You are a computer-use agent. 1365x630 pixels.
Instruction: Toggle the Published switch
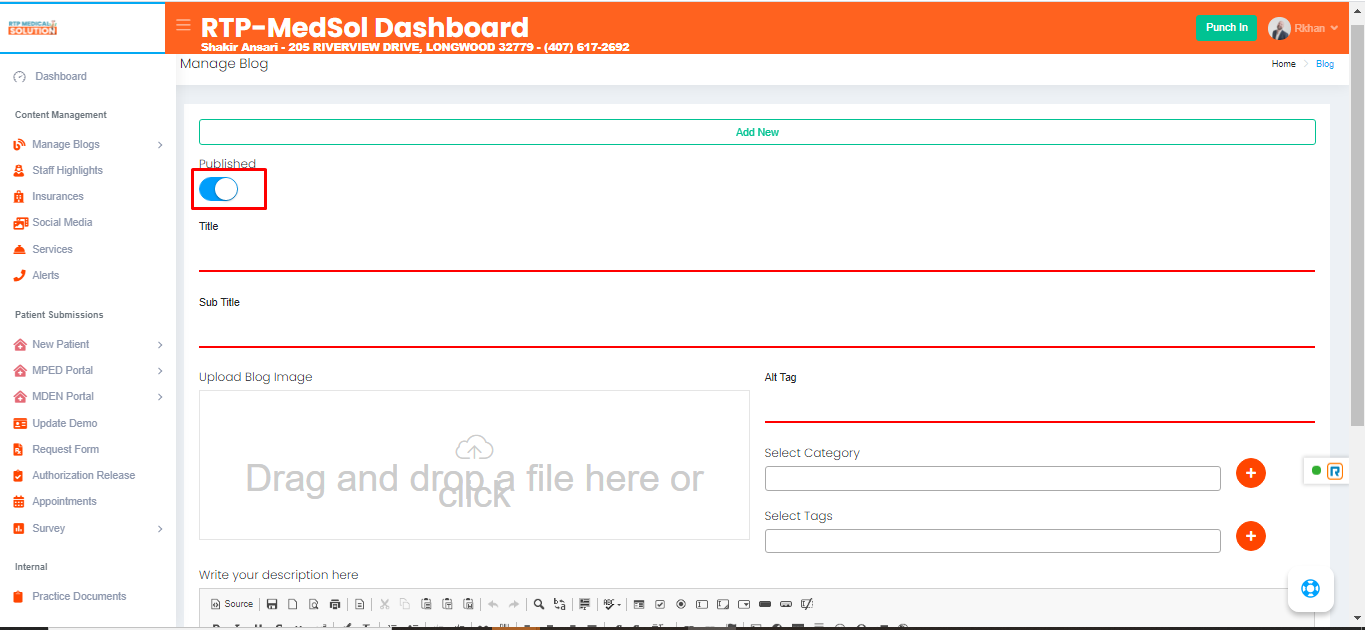point(219,189)
